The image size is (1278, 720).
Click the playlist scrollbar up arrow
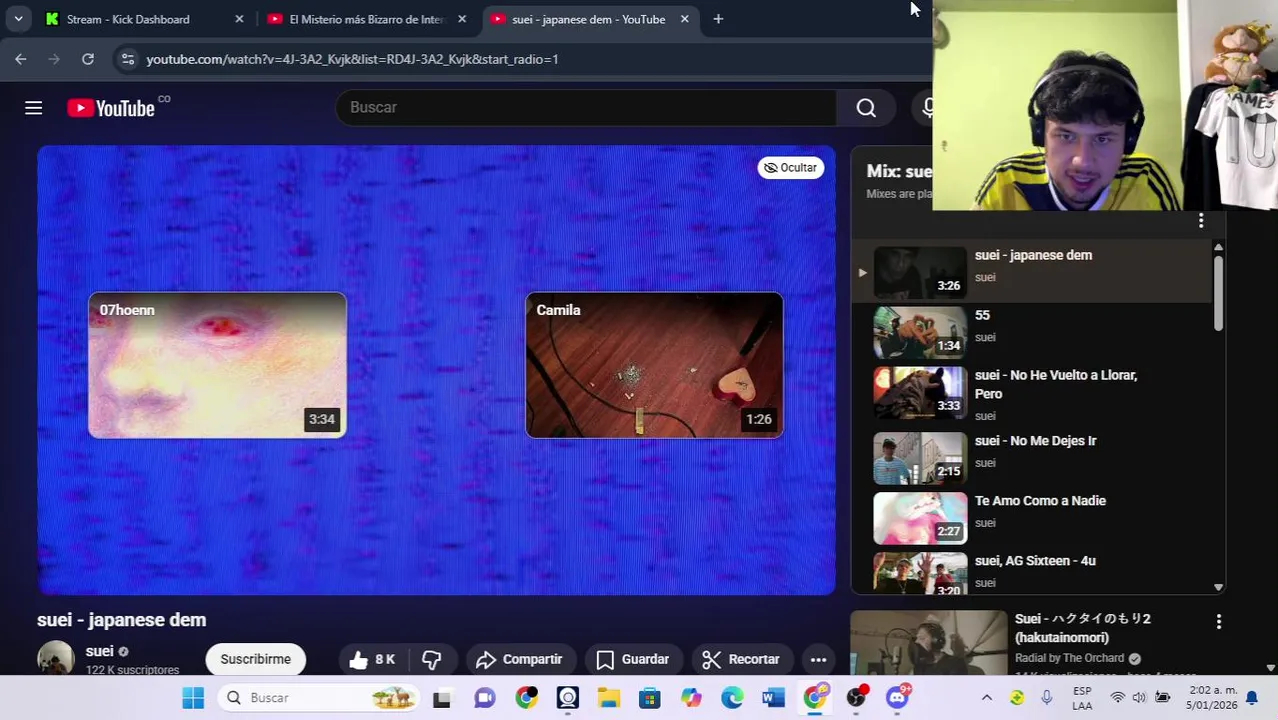(1218, 247)
